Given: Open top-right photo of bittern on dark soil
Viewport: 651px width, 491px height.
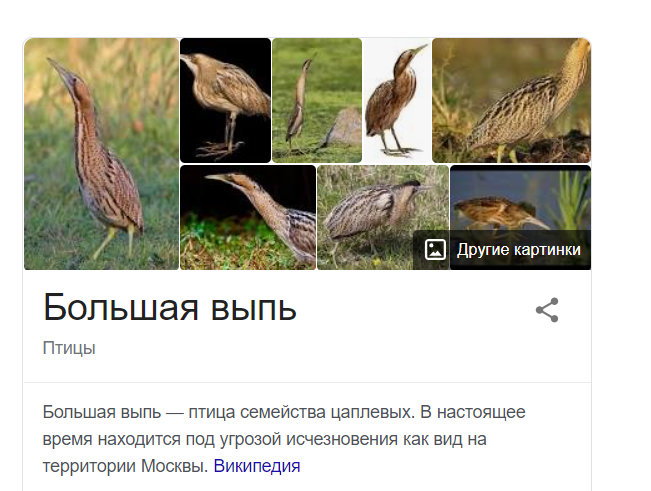Looking at the screenshot, I should point(512,100).
